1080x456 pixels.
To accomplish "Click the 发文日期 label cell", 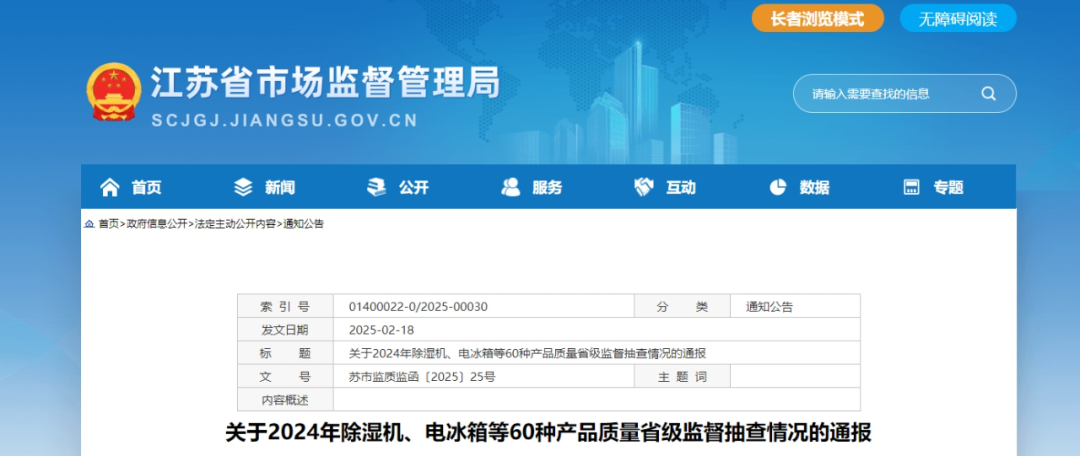I will [285, 330].
